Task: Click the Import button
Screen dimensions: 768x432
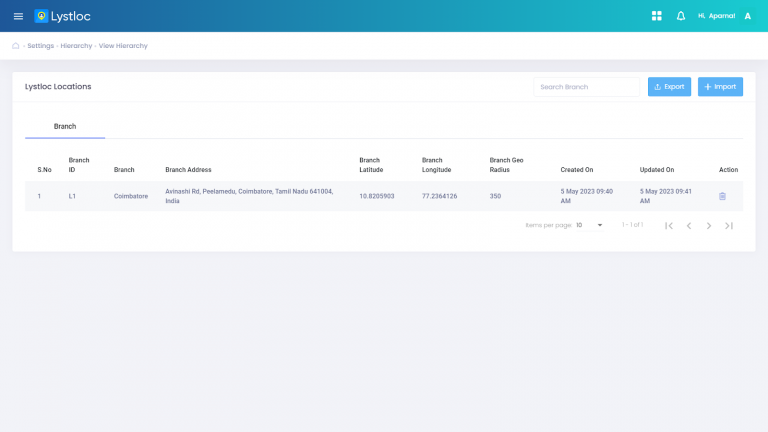Action: (x=720, y=87)
